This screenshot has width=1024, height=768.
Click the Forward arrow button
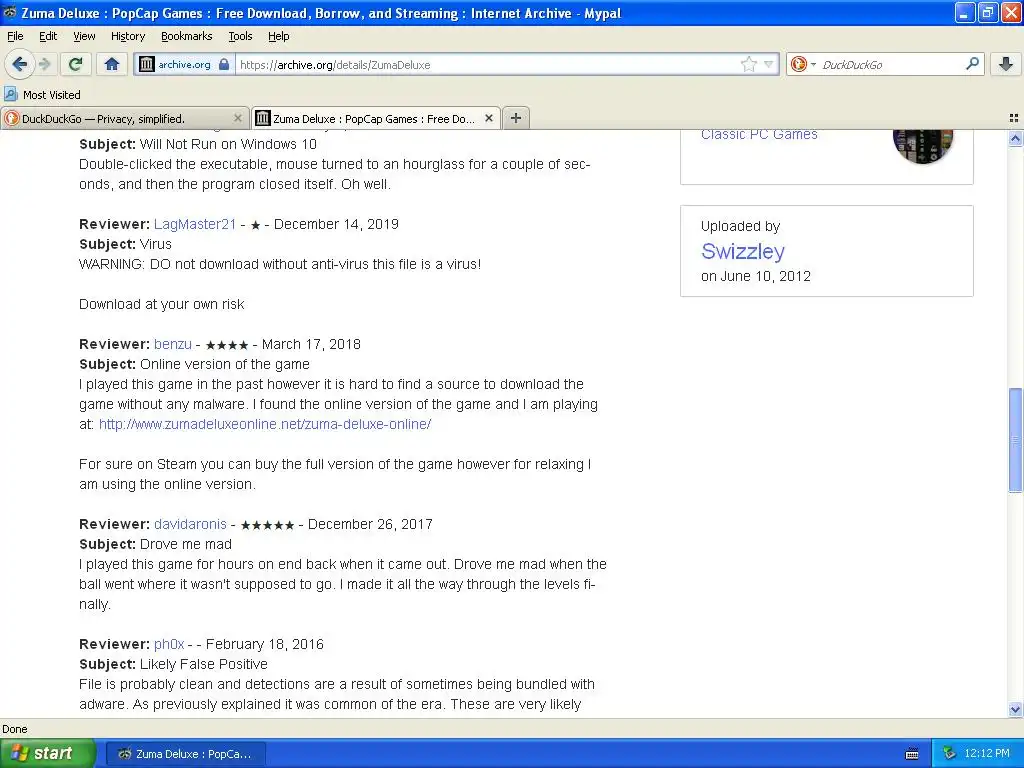[x=45, y=64]
